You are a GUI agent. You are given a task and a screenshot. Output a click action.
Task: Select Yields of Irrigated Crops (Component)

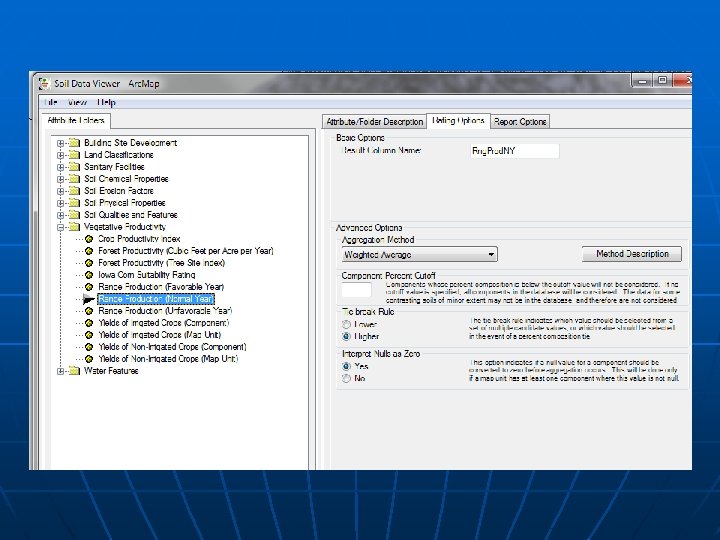[163, 323]
